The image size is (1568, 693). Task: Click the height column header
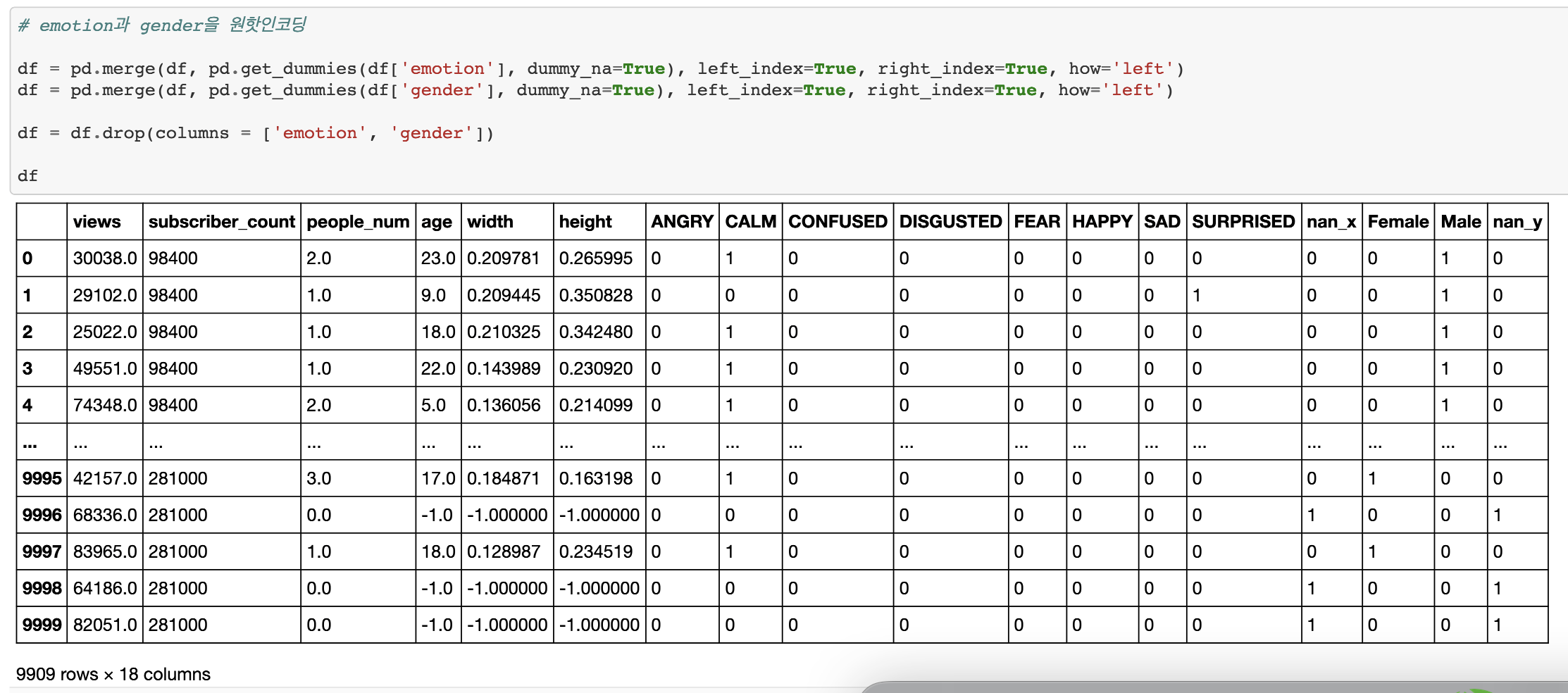[x=585, y=222]
